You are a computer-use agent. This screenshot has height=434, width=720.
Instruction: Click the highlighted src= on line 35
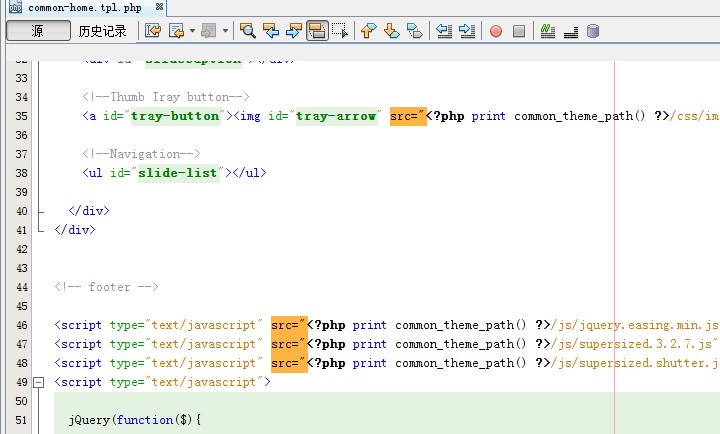(408, 116)
